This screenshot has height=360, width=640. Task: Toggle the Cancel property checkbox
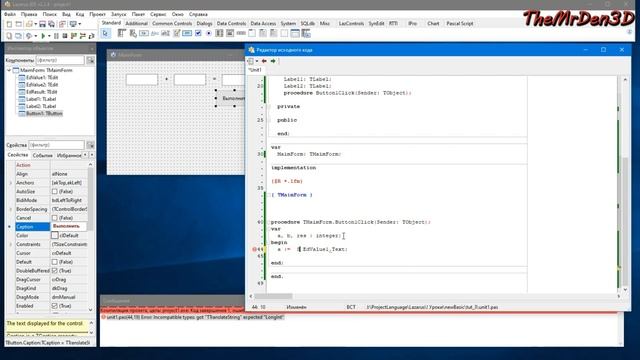(55, 218)
